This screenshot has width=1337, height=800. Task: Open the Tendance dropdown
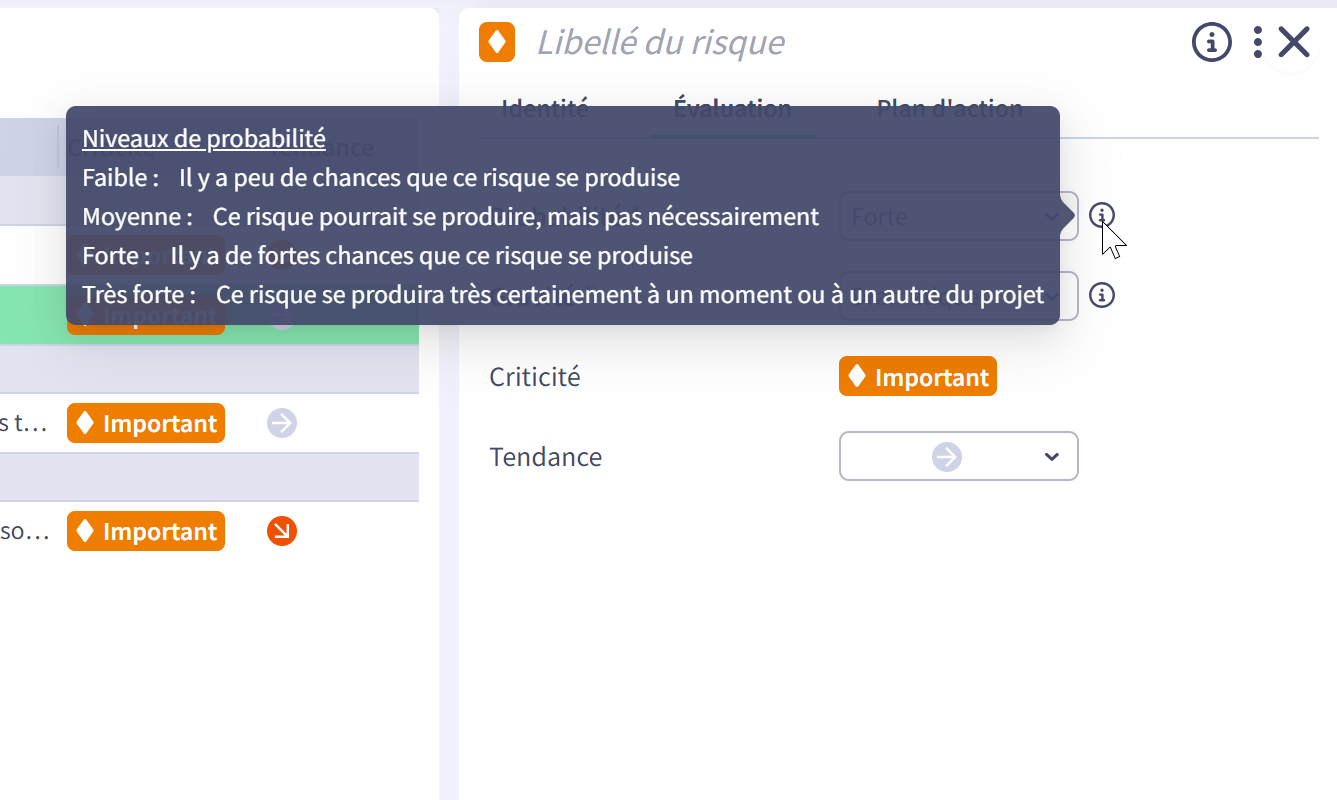[x=959, y=456]
